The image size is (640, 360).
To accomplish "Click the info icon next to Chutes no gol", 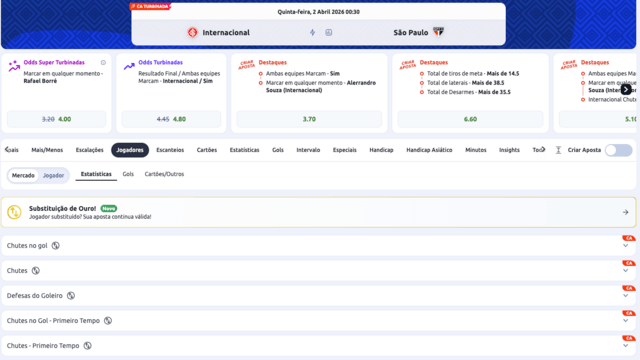I will pos(56,246).
